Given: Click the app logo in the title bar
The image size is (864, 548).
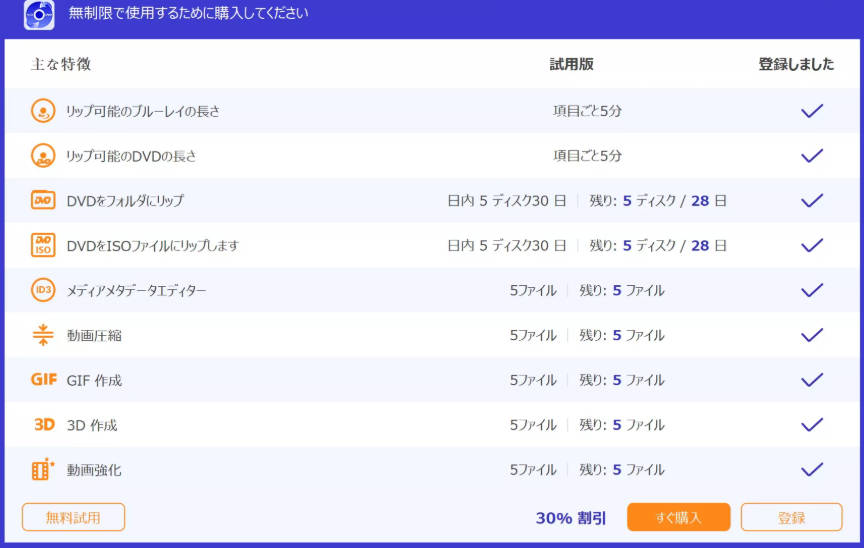Looking at the screenshot, I should tap(39, 14).
